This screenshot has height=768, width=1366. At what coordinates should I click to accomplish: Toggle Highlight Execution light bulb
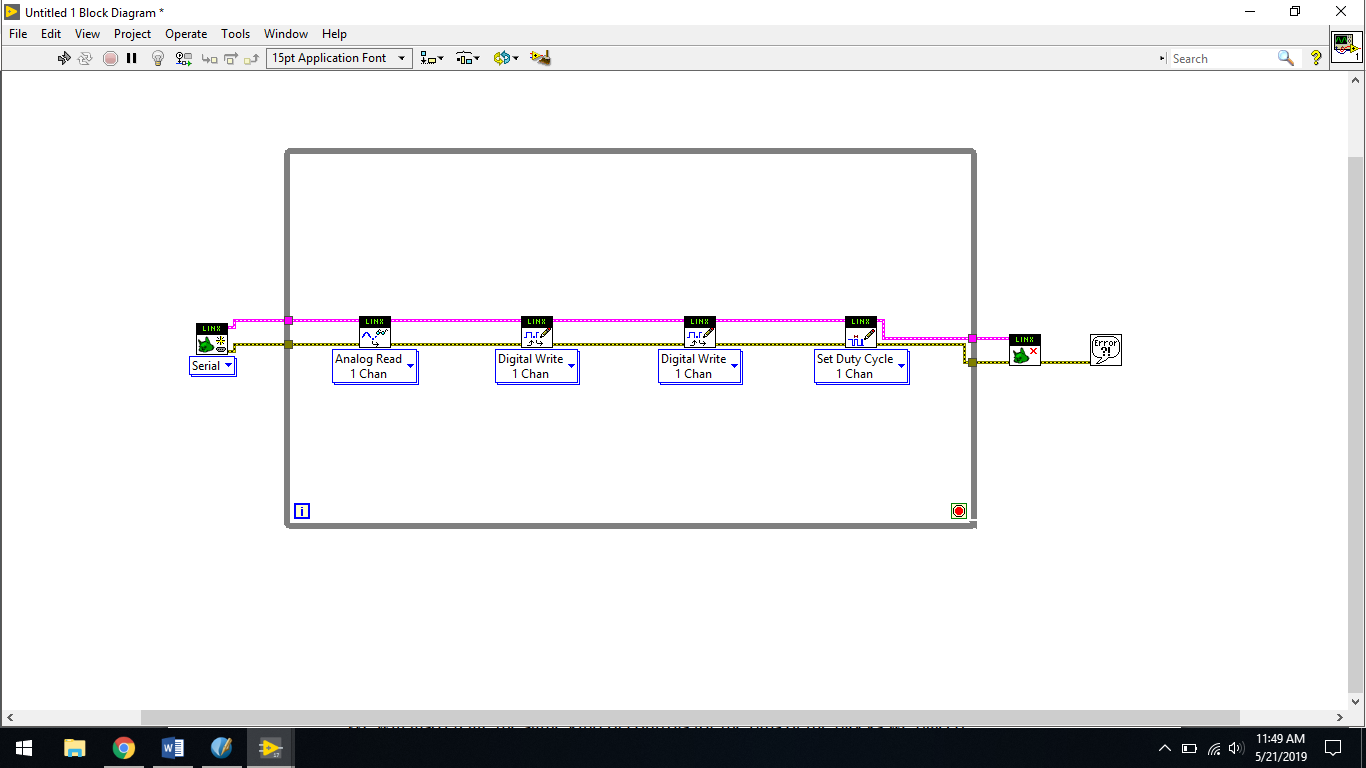point(158,58)
